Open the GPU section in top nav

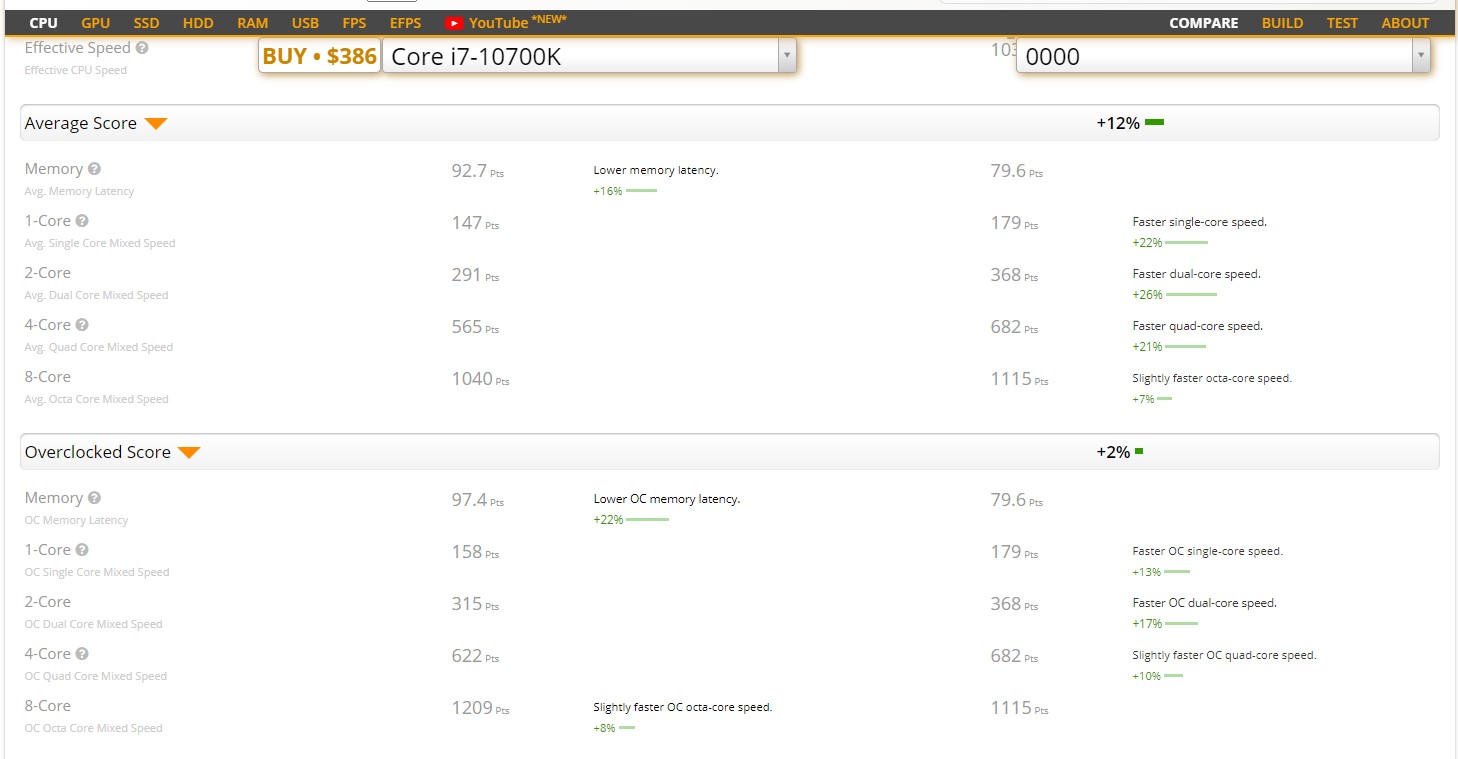click(x=96, y=23)
